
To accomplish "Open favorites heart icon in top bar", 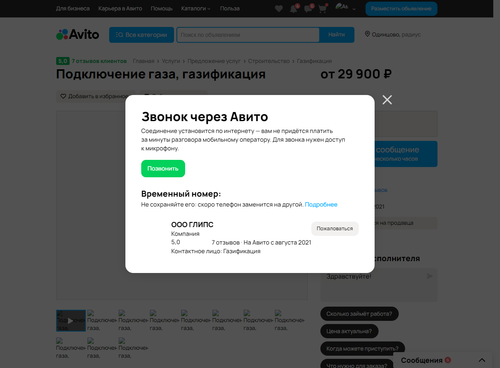I will coord(279,9).
